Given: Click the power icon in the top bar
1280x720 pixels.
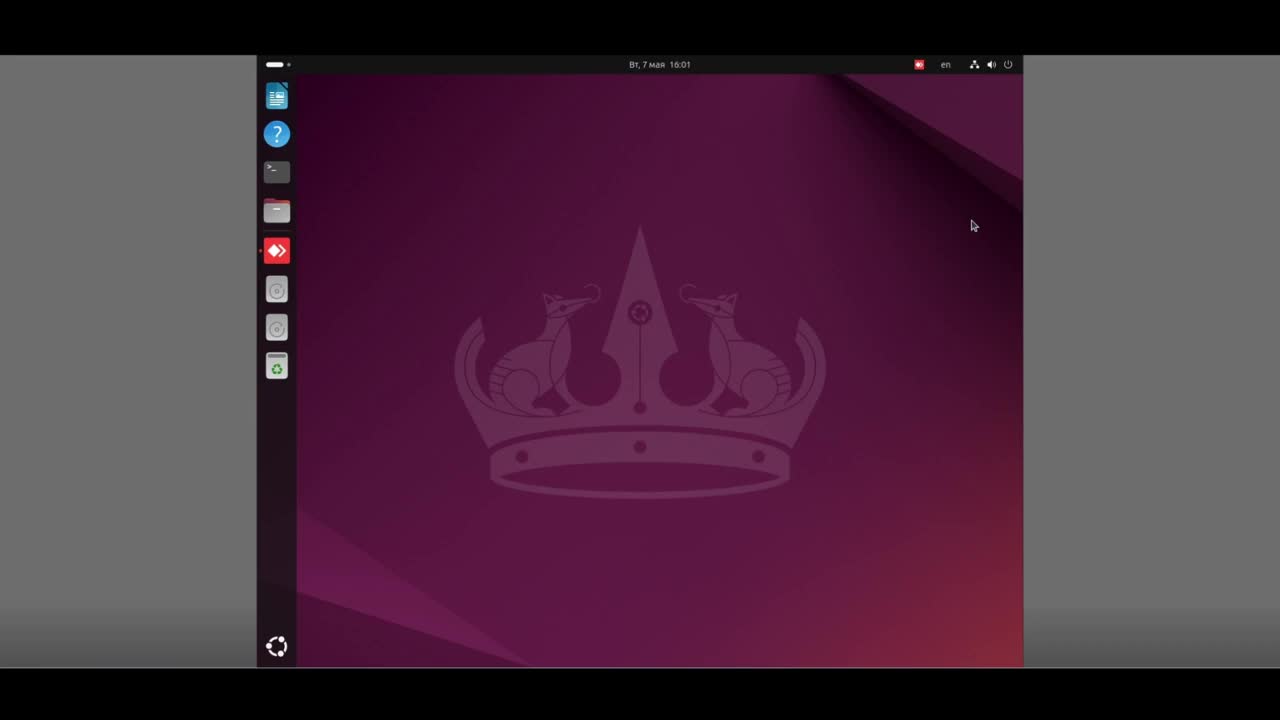Looking at the screenshot, I should click(1008, 64).
